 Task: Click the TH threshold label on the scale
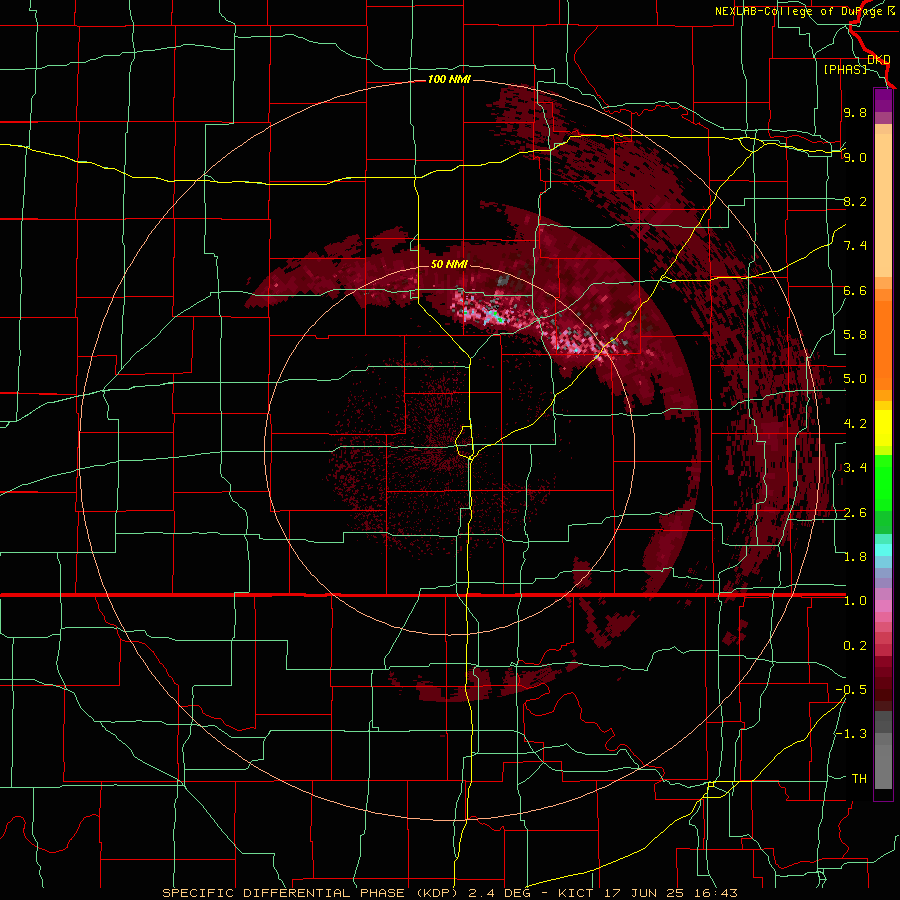pos(859,779)
